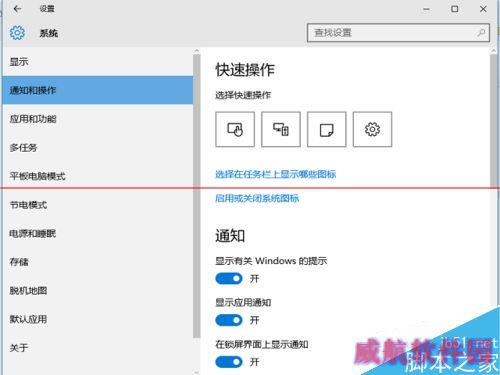Select the connect devices quick action tile
The image size is (500, 375).
pos(281,129)
